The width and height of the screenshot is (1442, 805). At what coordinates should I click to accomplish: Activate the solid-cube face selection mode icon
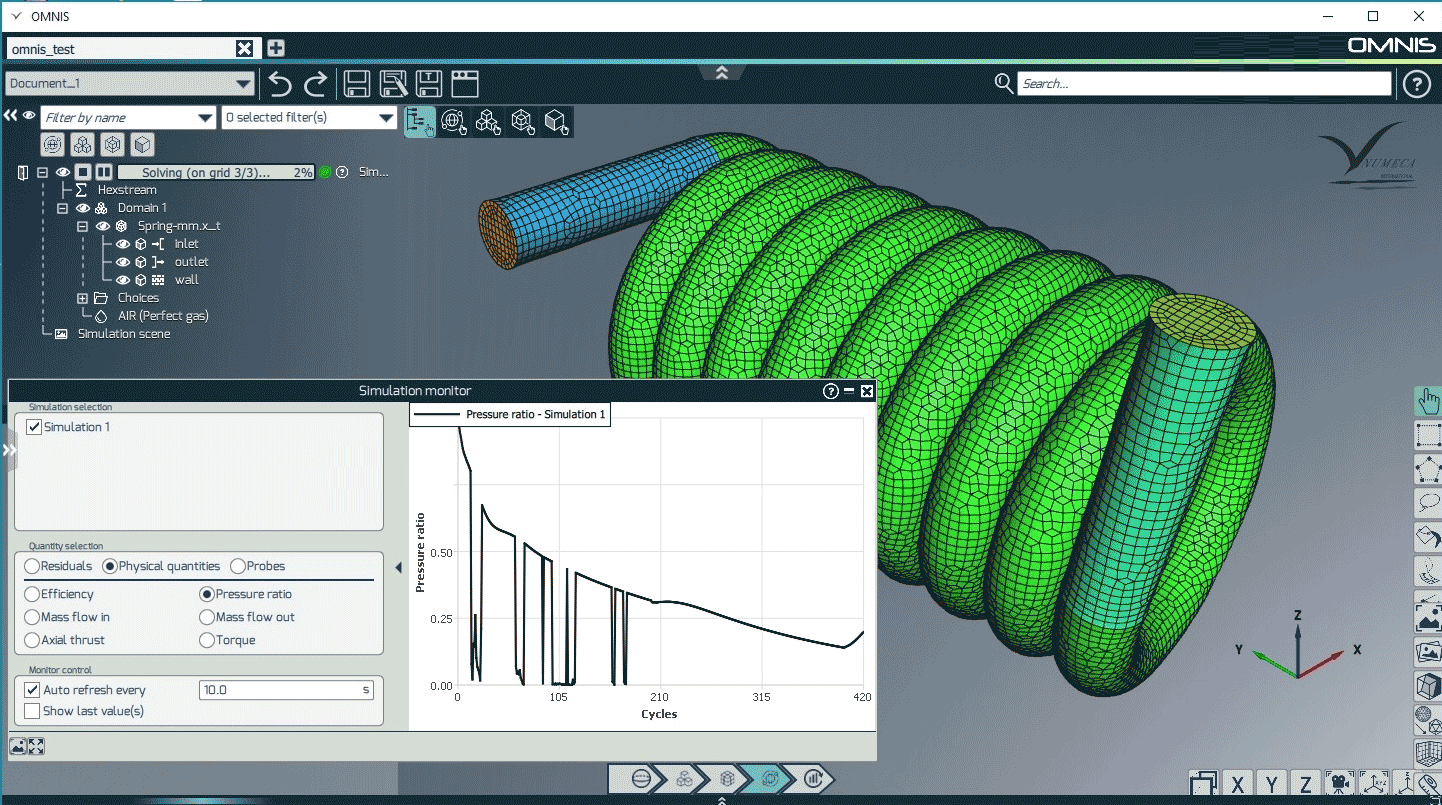(557, 121)
